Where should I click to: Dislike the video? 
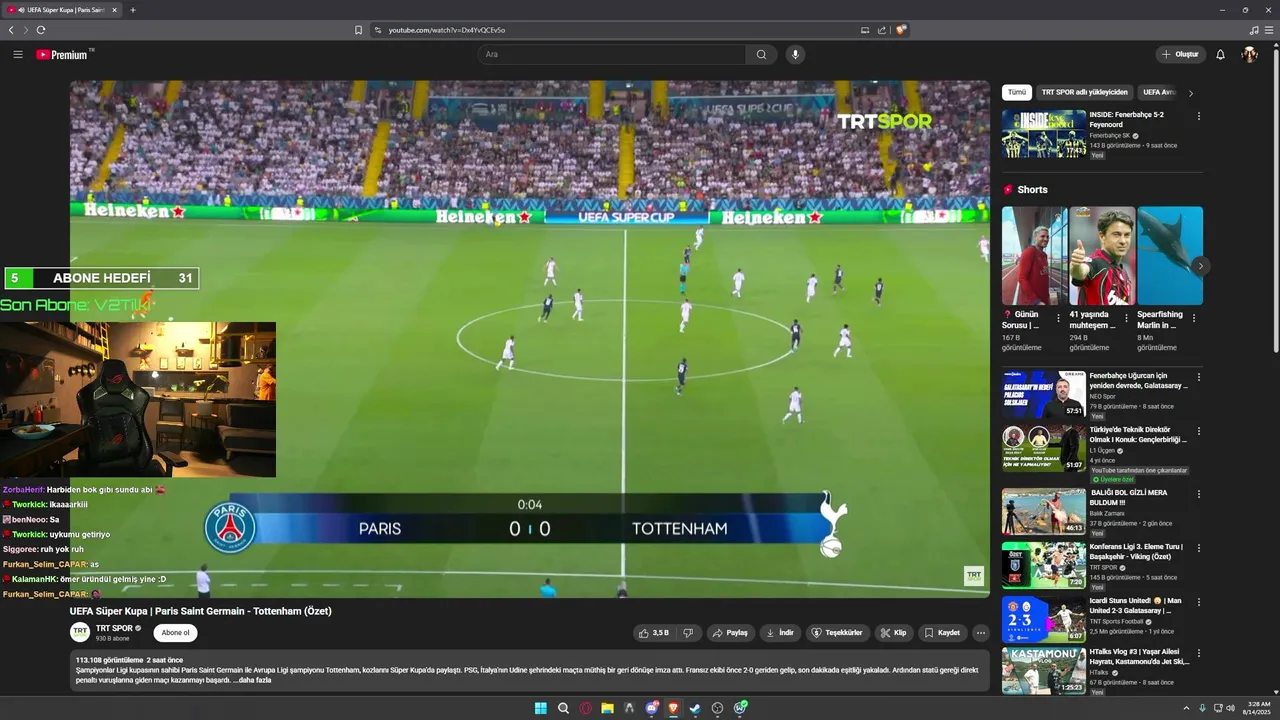687,633
